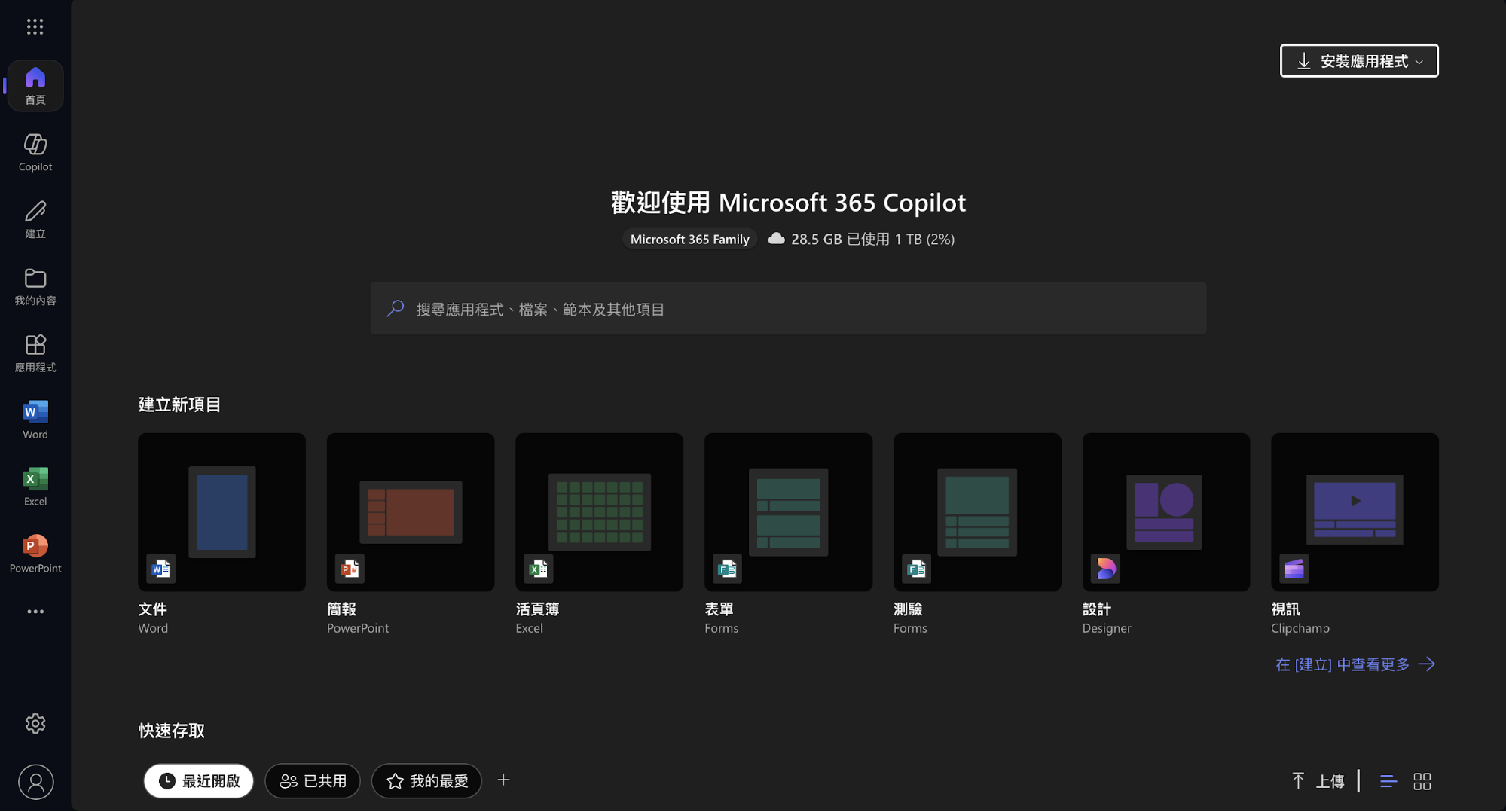The width and height of the screenshot is (1506, 812).
Task: Click the Forms badge on 表單 card
Action: click(x=727, y=569)
